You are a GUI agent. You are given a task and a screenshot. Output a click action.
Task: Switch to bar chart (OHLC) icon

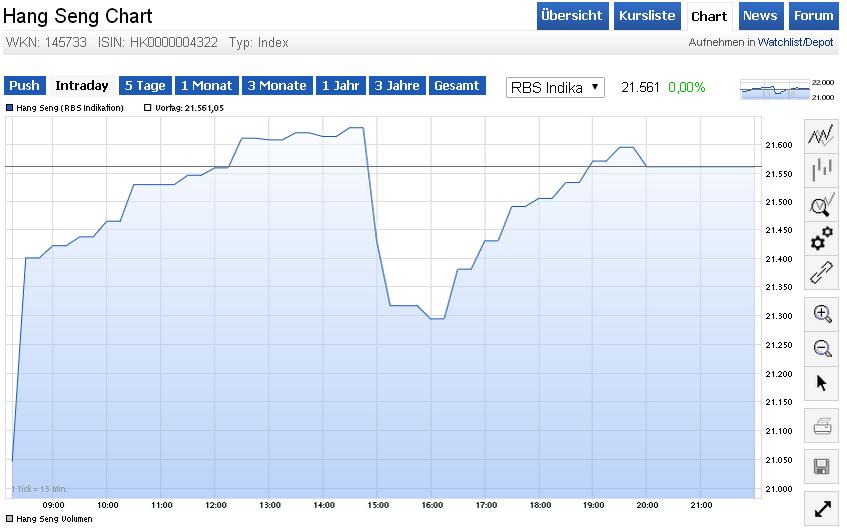(x=822, y=170)
